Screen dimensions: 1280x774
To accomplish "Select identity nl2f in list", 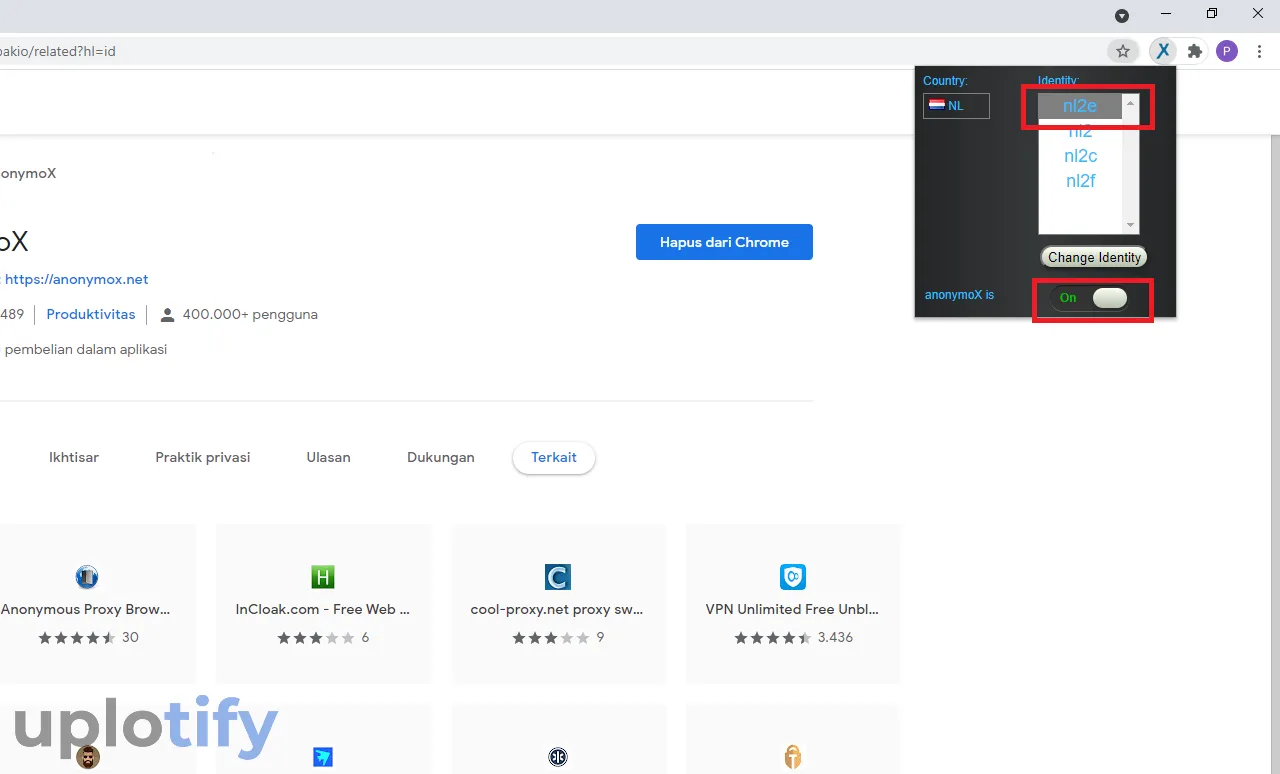I will (1080, 181).
